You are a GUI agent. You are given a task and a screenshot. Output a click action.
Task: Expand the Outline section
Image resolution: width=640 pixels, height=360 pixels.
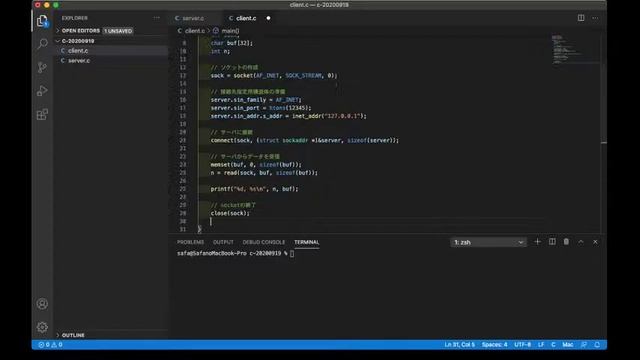pyautogui.click(x=73, y=335)
